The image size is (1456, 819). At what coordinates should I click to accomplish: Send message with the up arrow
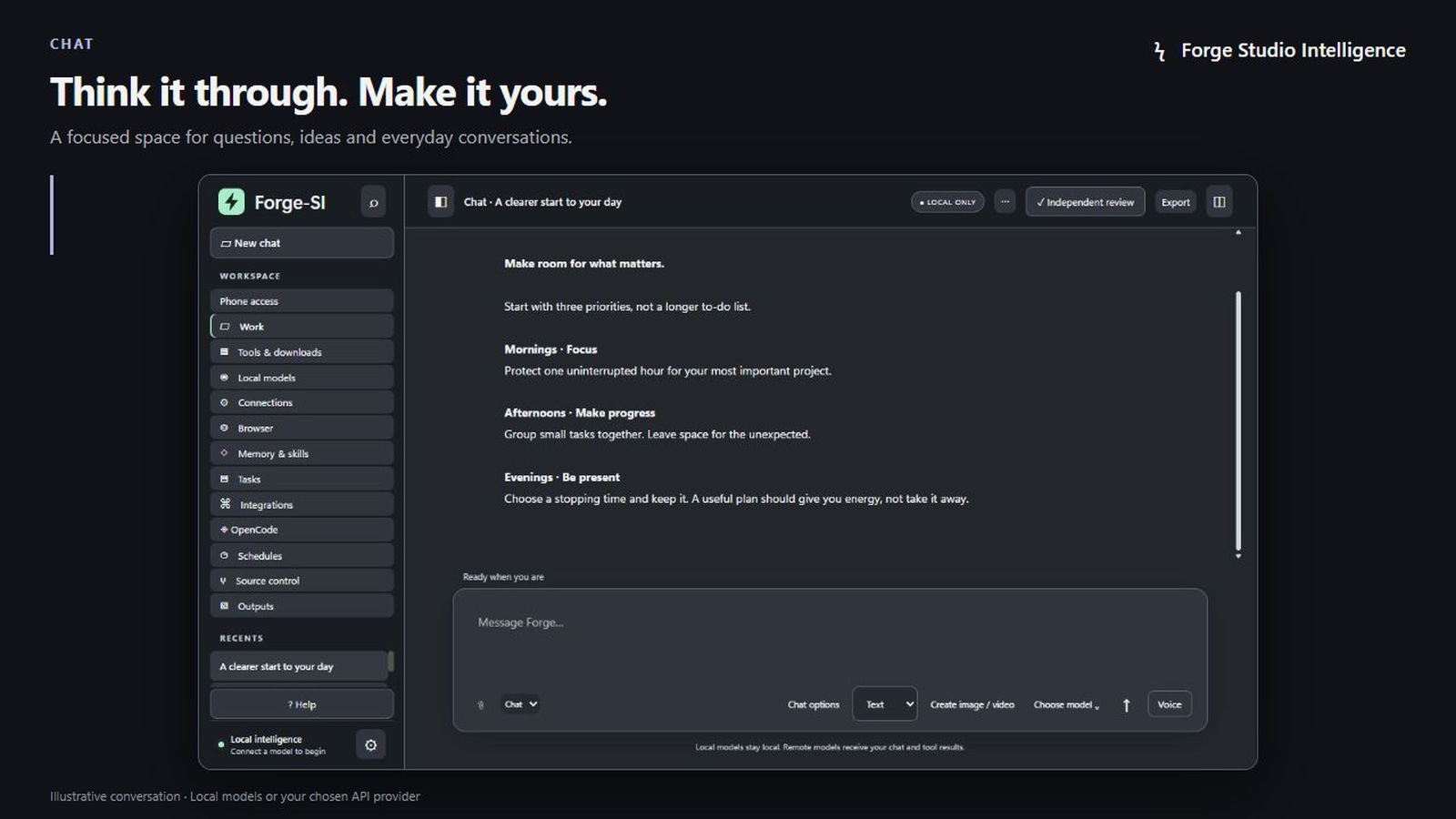(1126, 705)
